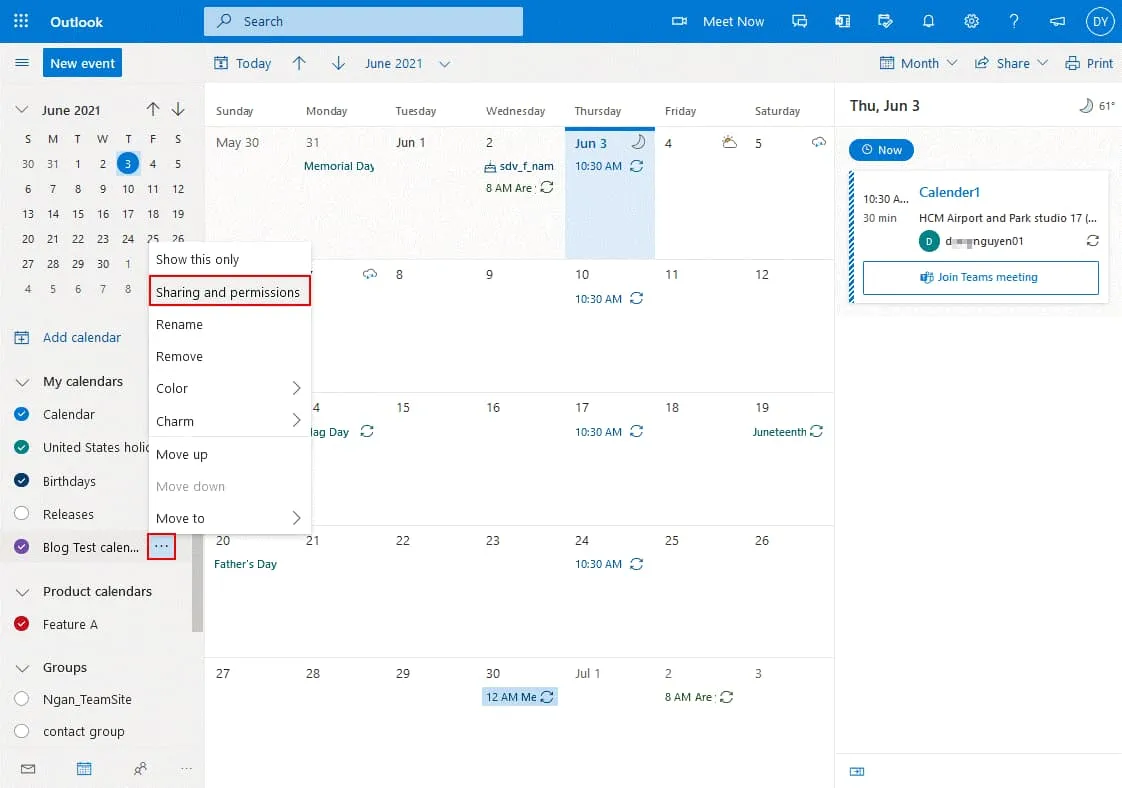Open the Month view dropdown

pos(919,63)
